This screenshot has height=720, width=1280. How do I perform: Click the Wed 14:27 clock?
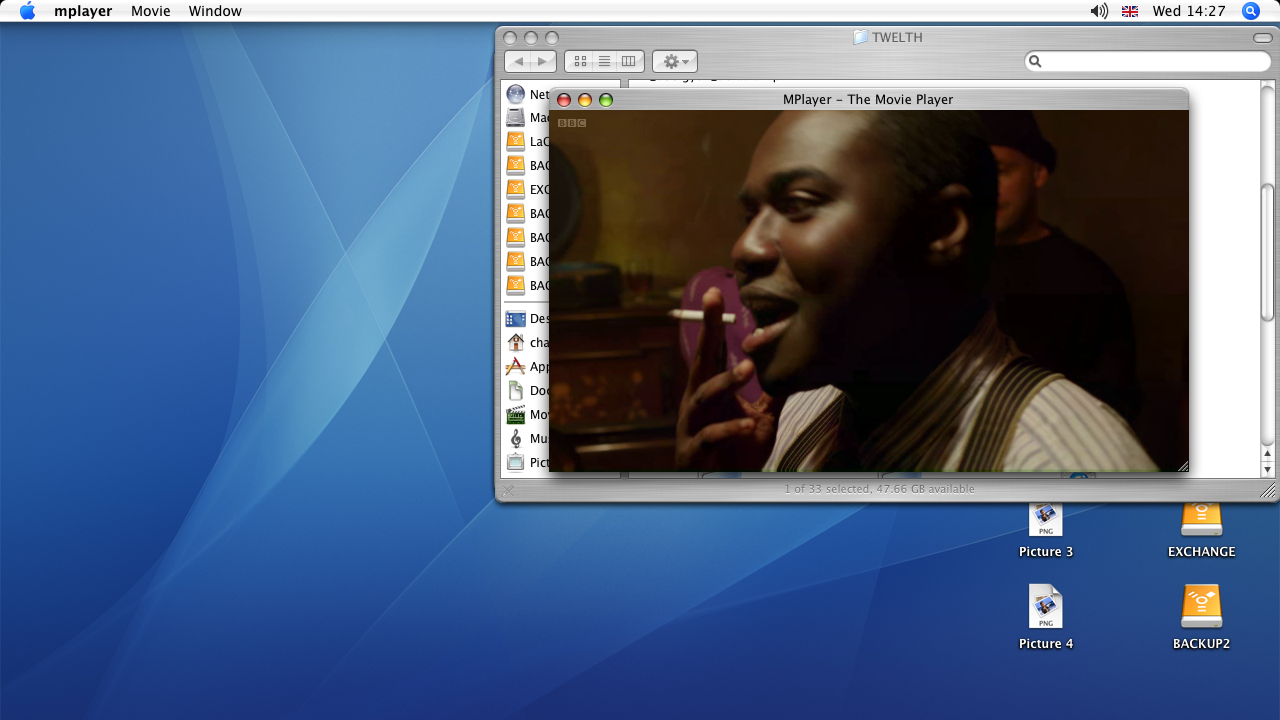1189,11
